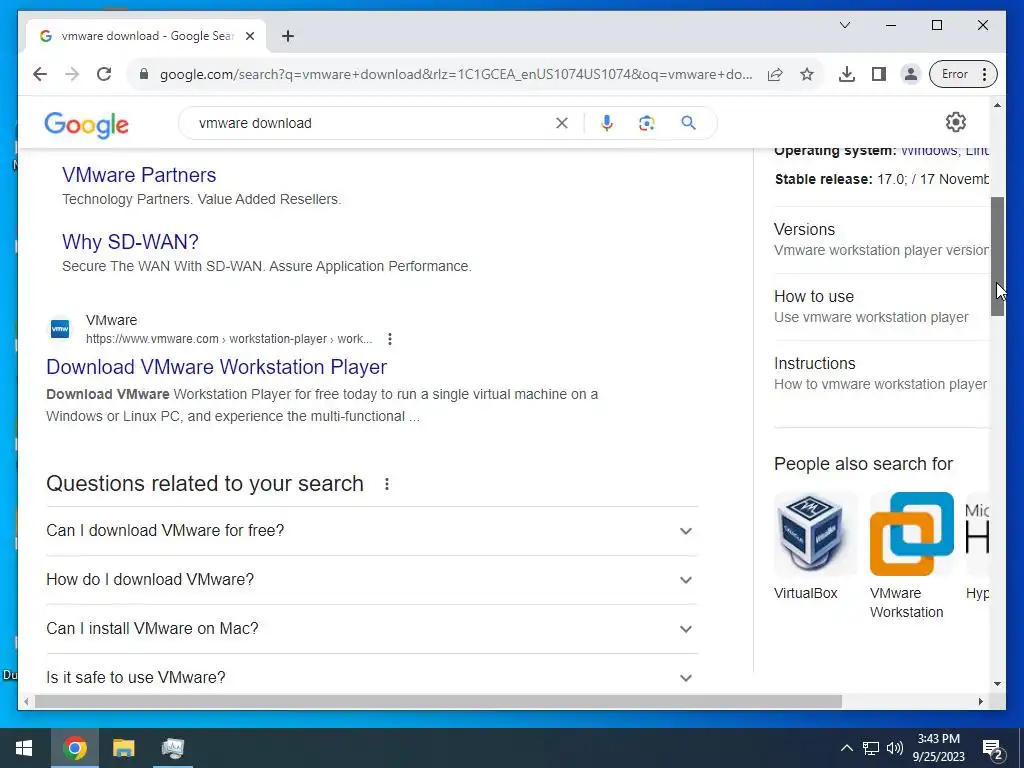
Task: Search by image with the Lens icon
Action: (647, 123)
